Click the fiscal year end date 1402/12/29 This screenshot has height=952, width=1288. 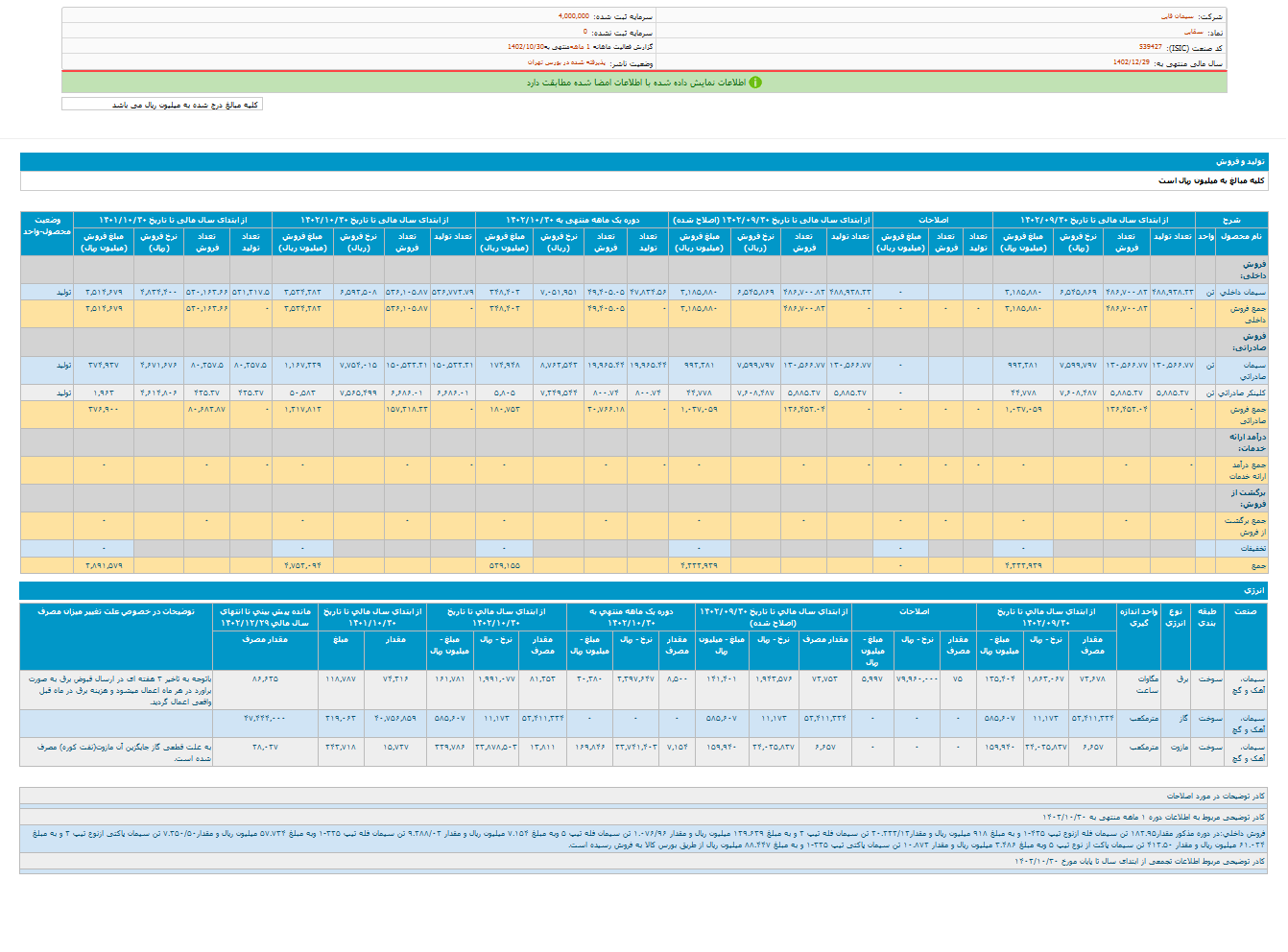point(1131,62)
